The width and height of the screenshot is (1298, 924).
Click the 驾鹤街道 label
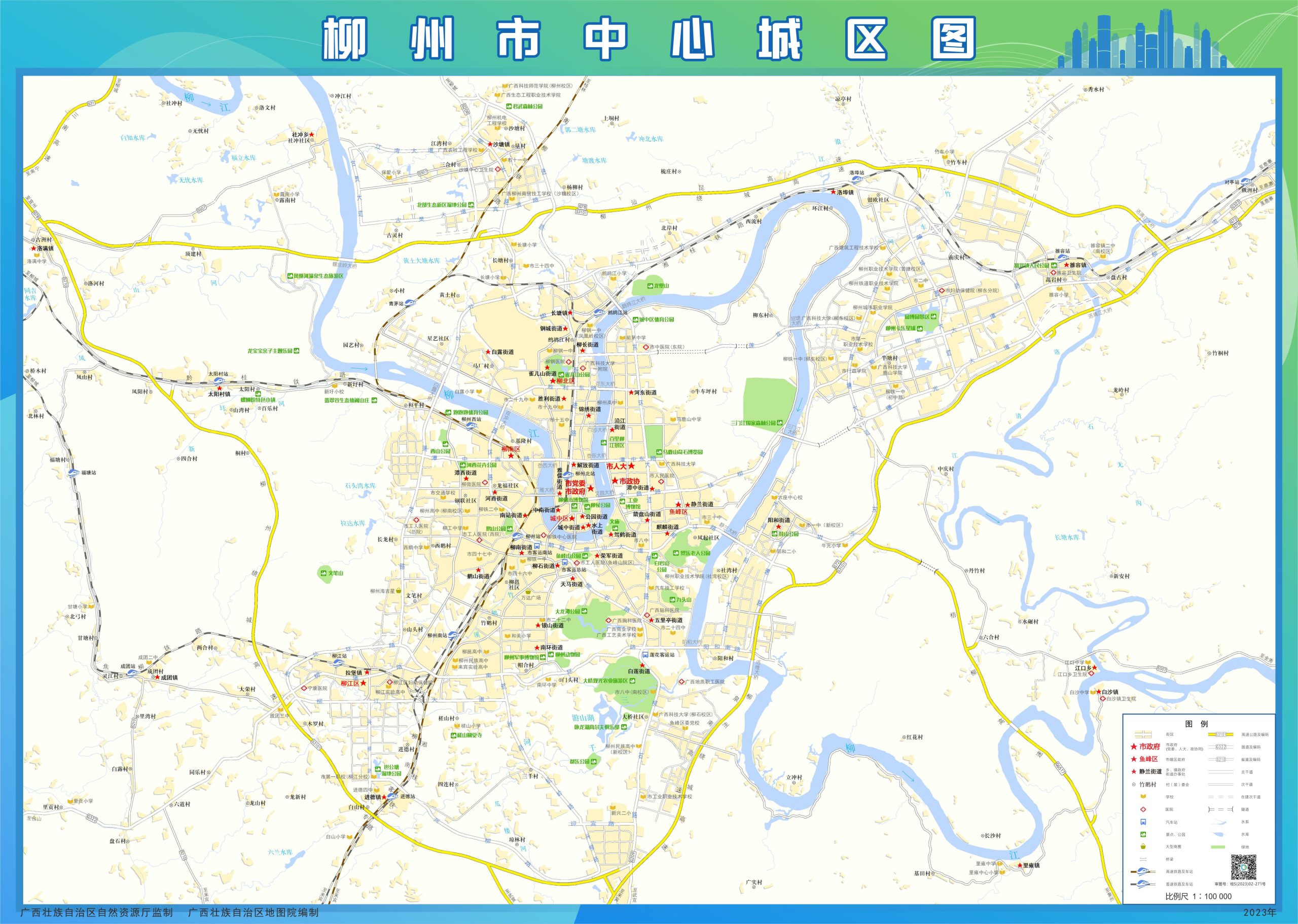(625, 535)
